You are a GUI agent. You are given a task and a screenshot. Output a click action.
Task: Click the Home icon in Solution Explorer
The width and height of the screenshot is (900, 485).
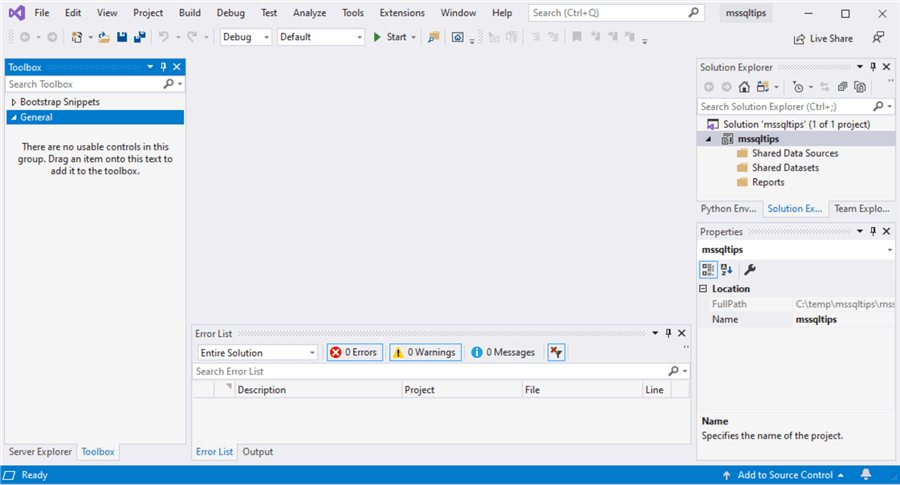pyautogui.click(x=744, y=87)
